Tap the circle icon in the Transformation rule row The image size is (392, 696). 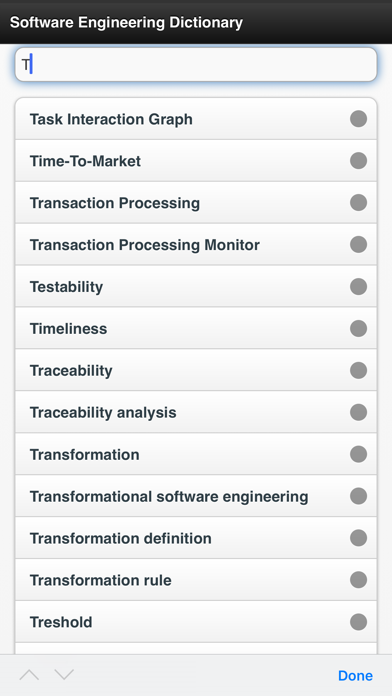point(358,580)
